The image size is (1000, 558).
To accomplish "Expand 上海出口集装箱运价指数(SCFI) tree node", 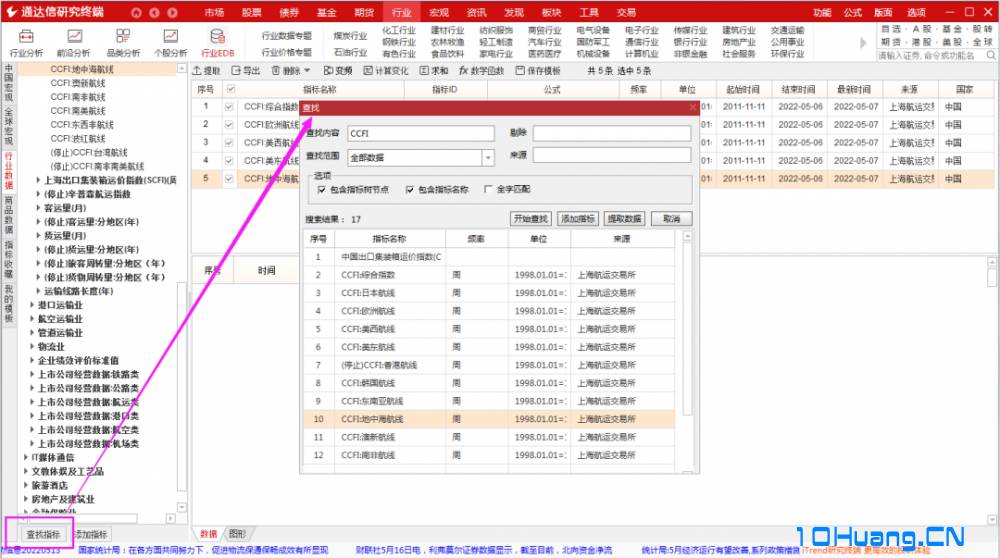I will coord(38,180).
